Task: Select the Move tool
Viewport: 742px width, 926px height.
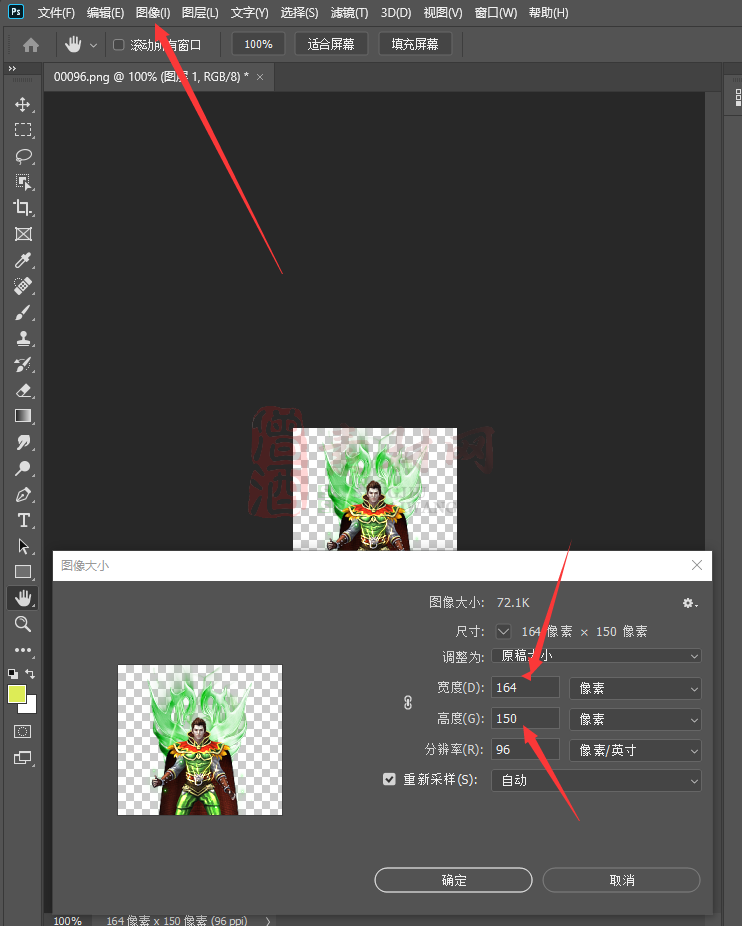Action: click(x=23, y=105)
